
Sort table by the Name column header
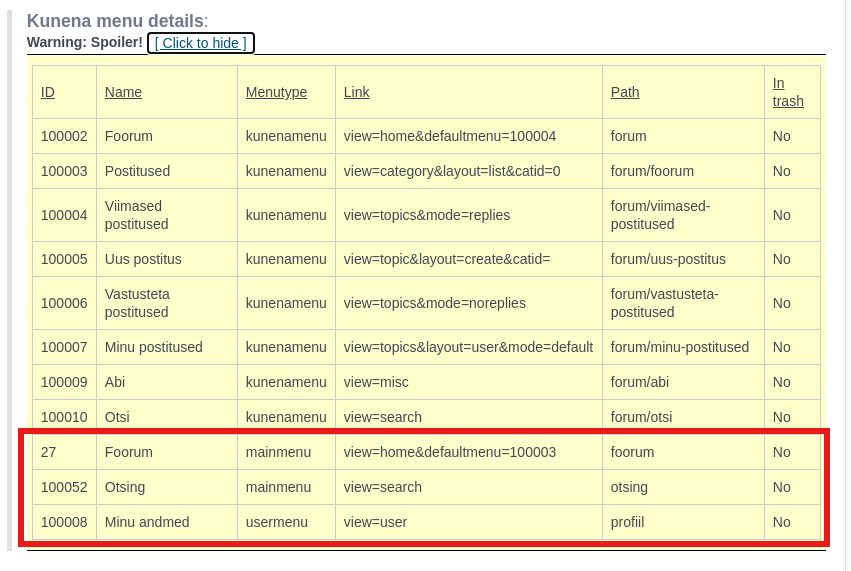[x=123, y=92]
